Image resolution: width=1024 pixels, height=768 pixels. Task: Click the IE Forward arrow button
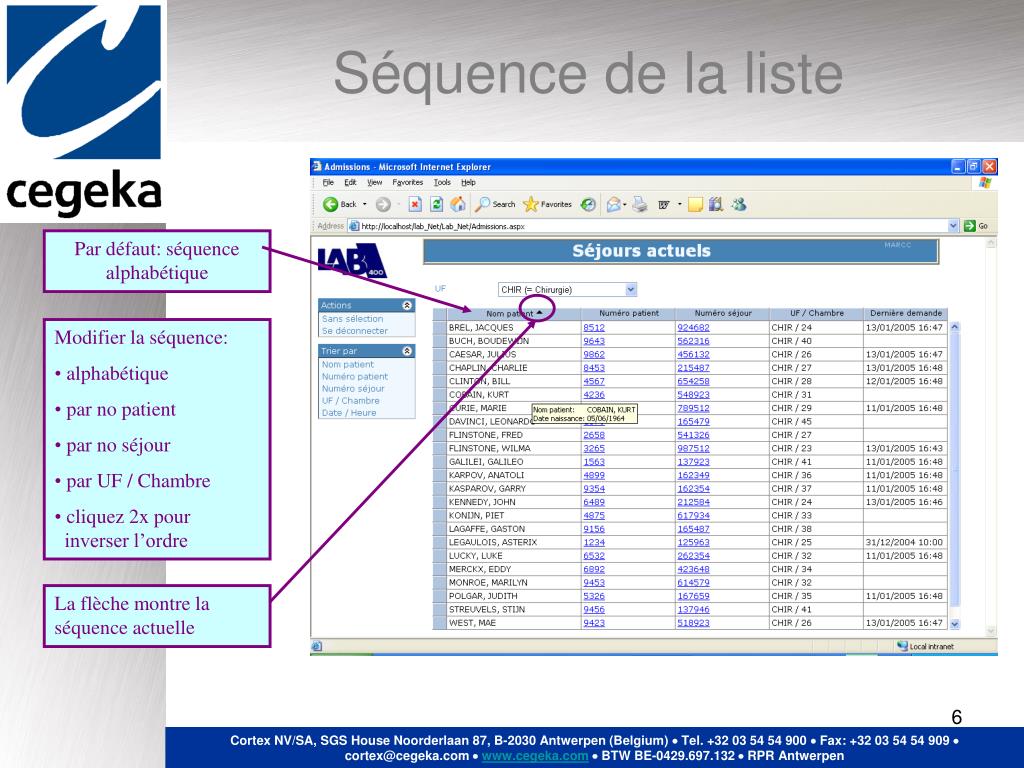[x=383, y=204]
